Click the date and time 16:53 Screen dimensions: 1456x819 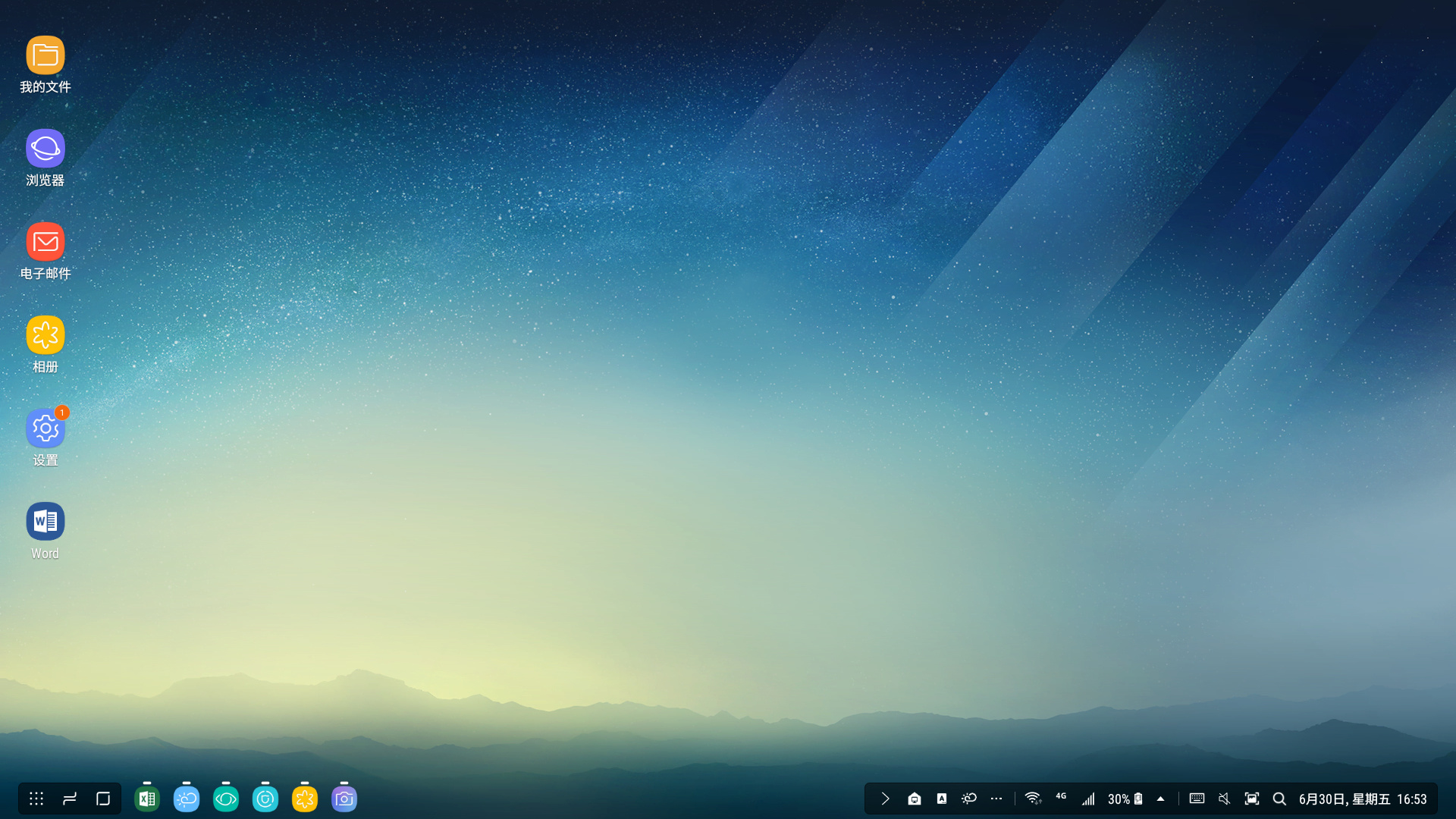click(1362, 799)
